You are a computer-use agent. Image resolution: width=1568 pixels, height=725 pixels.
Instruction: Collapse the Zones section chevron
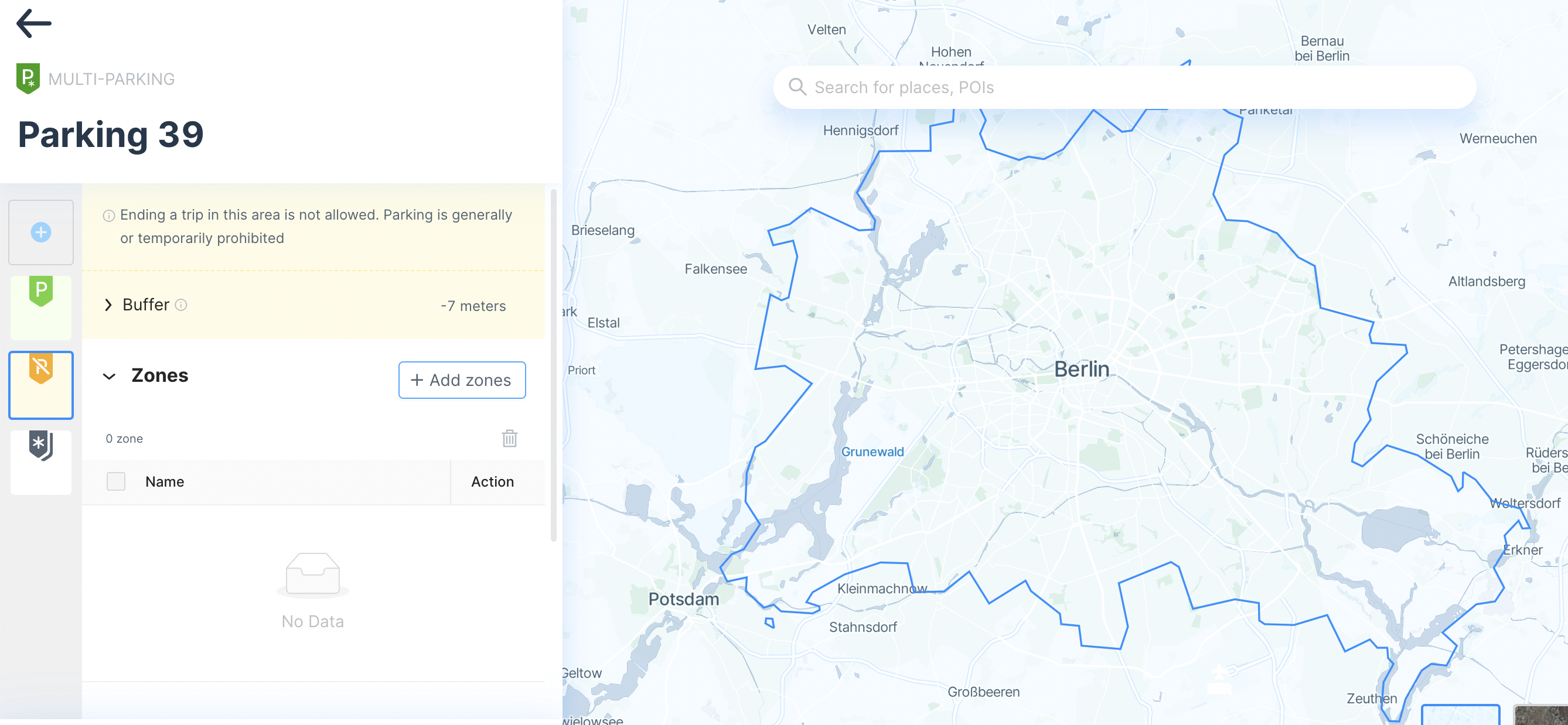pyautogui.click(x=109, y=376)
